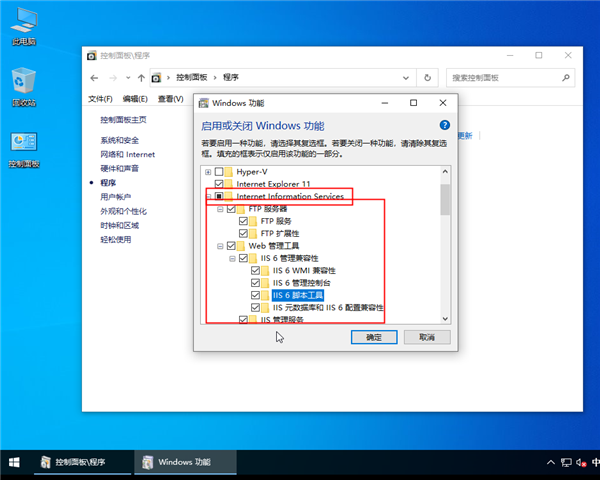Screen dimensions: 600x480
Task: Click the 确定 button
Action: point(374,338)
